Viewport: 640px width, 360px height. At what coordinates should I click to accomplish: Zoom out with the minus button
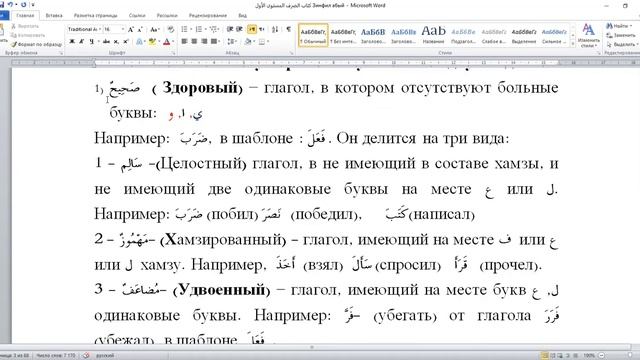pyautogui.click(x=601, y=356)
